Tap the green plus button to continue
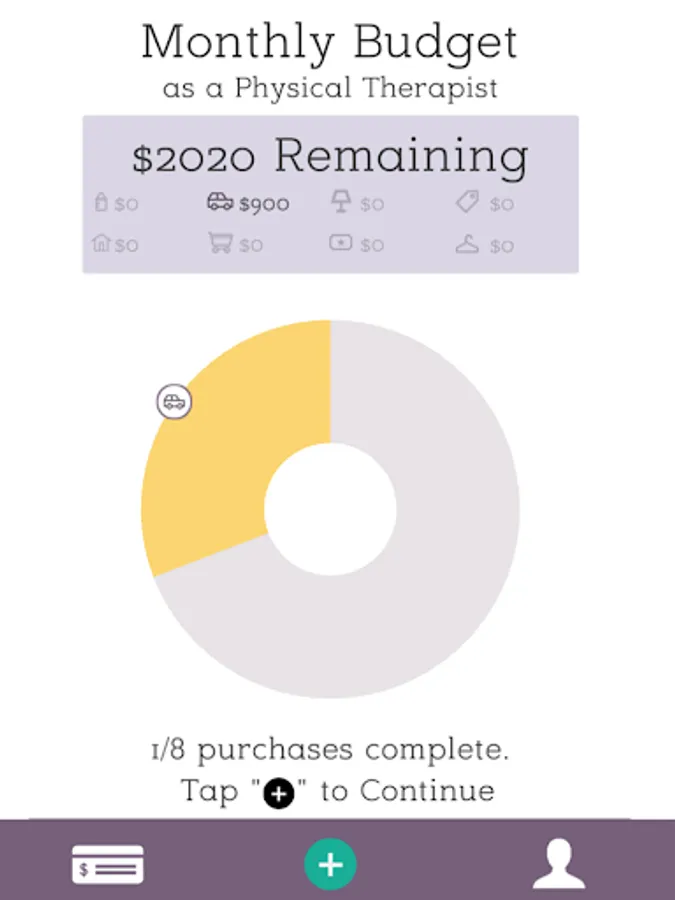 click(x=330, y=864)
